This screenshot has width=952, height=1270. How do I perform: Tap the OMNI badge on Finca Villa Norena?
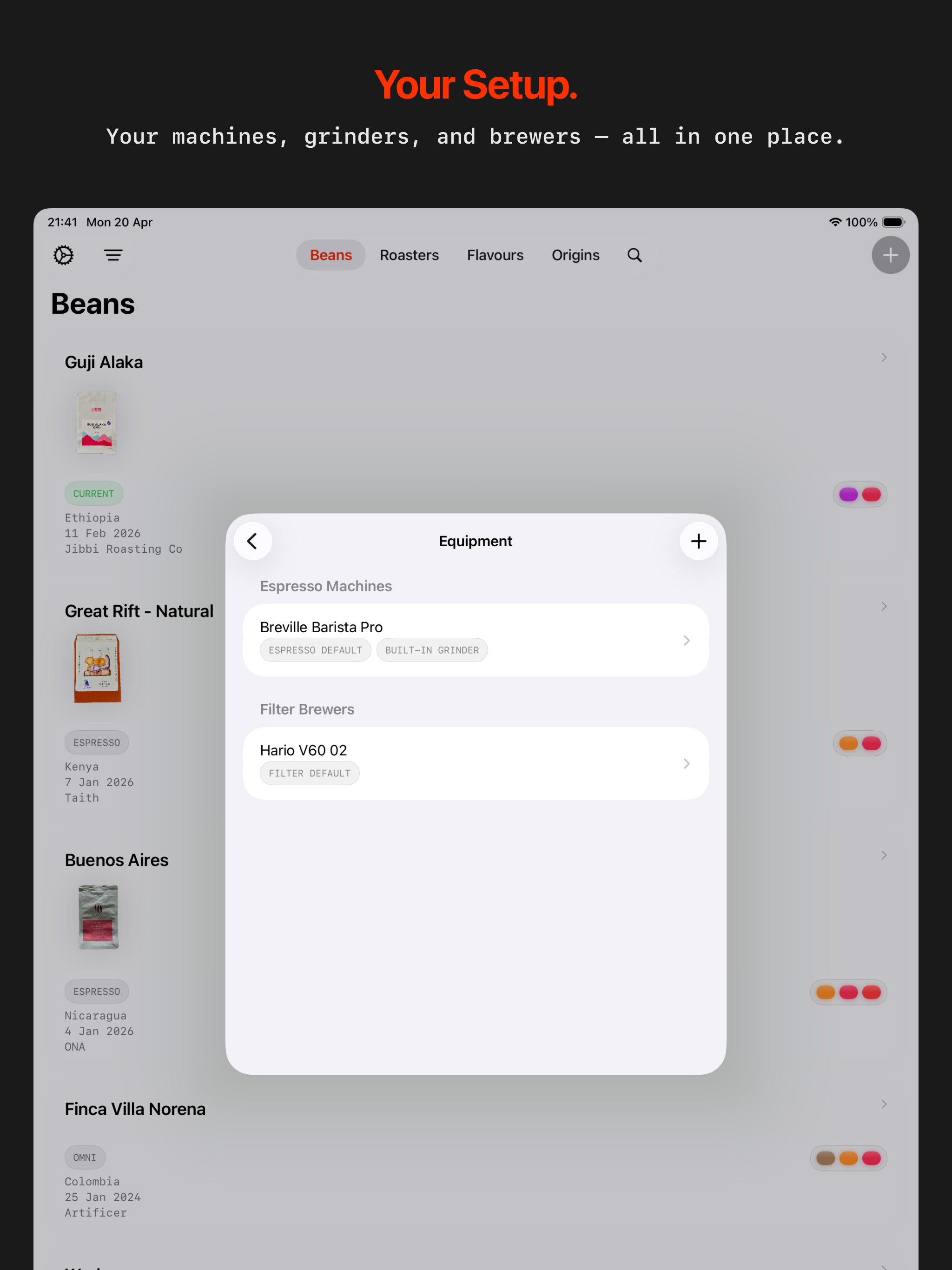coord(85,1158)
